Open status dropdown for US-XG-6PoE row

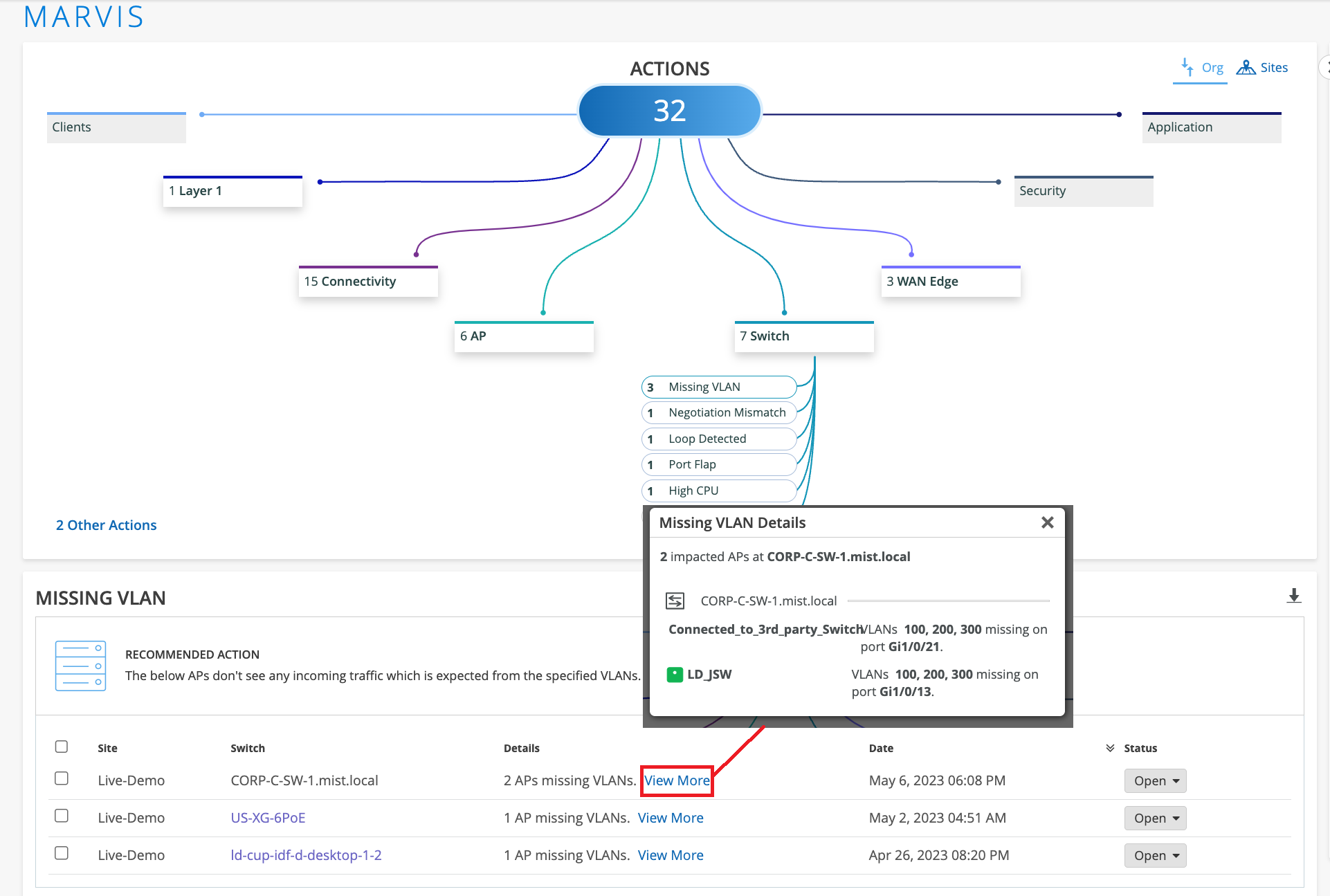[1155, 818]
